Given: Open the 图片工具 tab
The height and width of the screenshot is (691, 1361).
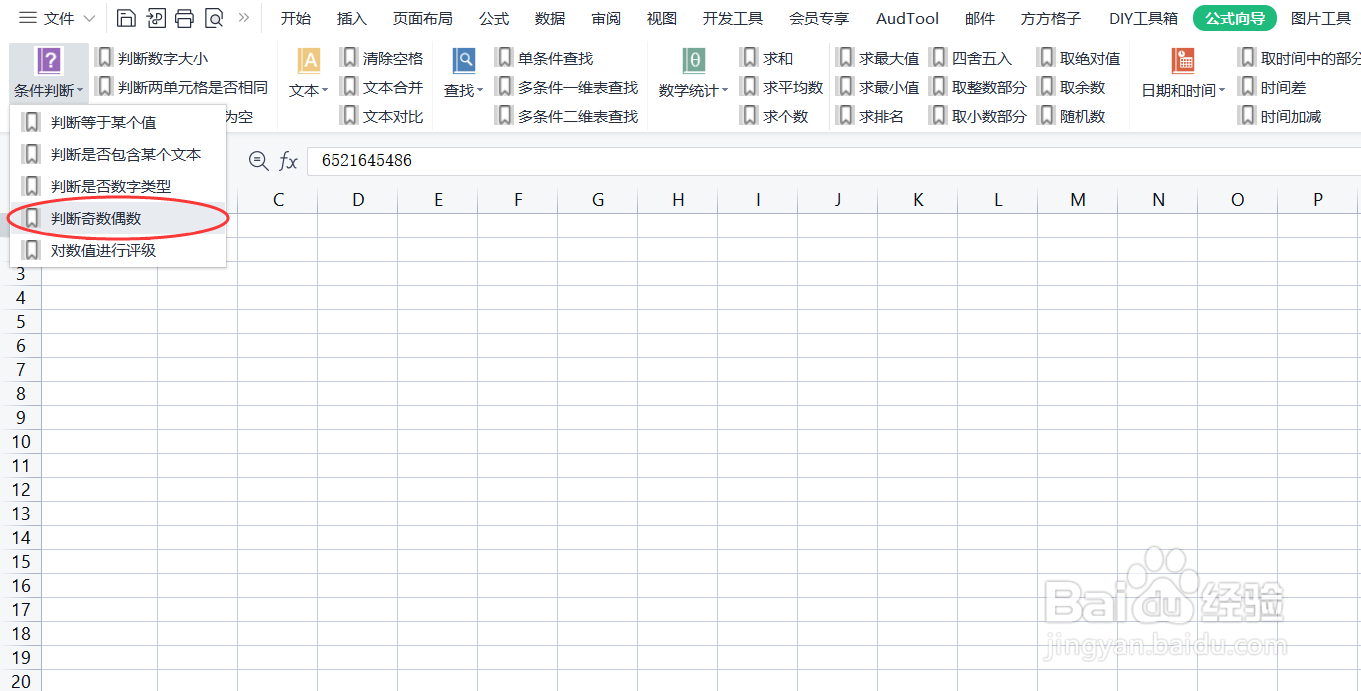Looking at the screenshot, I should pos(1320,18).
